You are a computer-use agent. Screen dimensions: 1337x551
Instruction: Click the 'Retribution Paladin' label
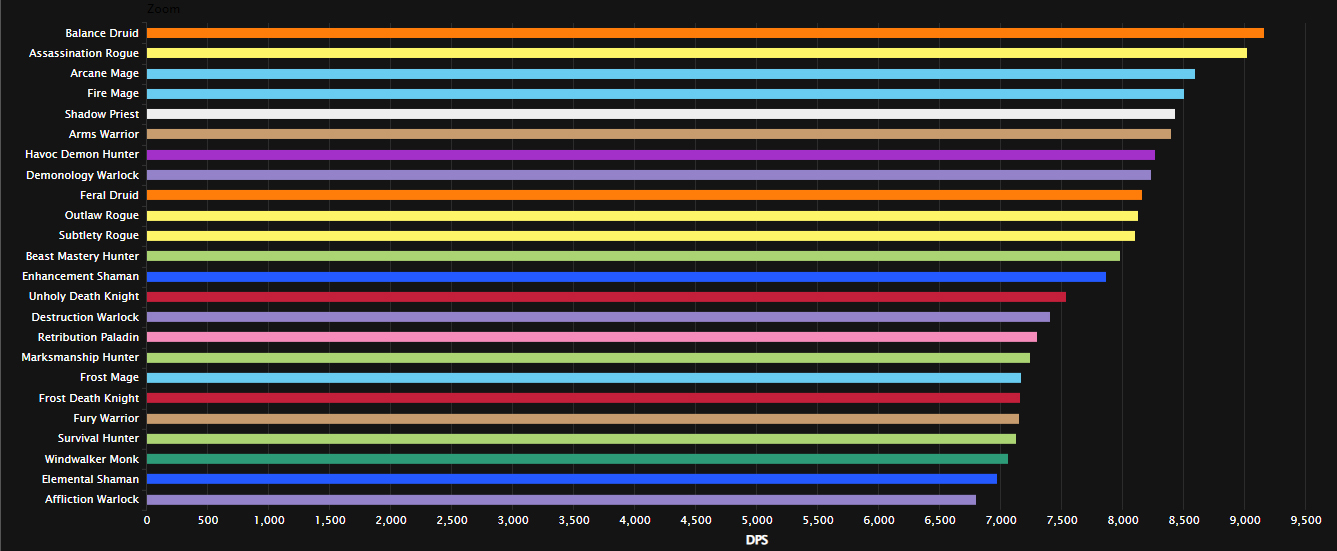(89, 337)
